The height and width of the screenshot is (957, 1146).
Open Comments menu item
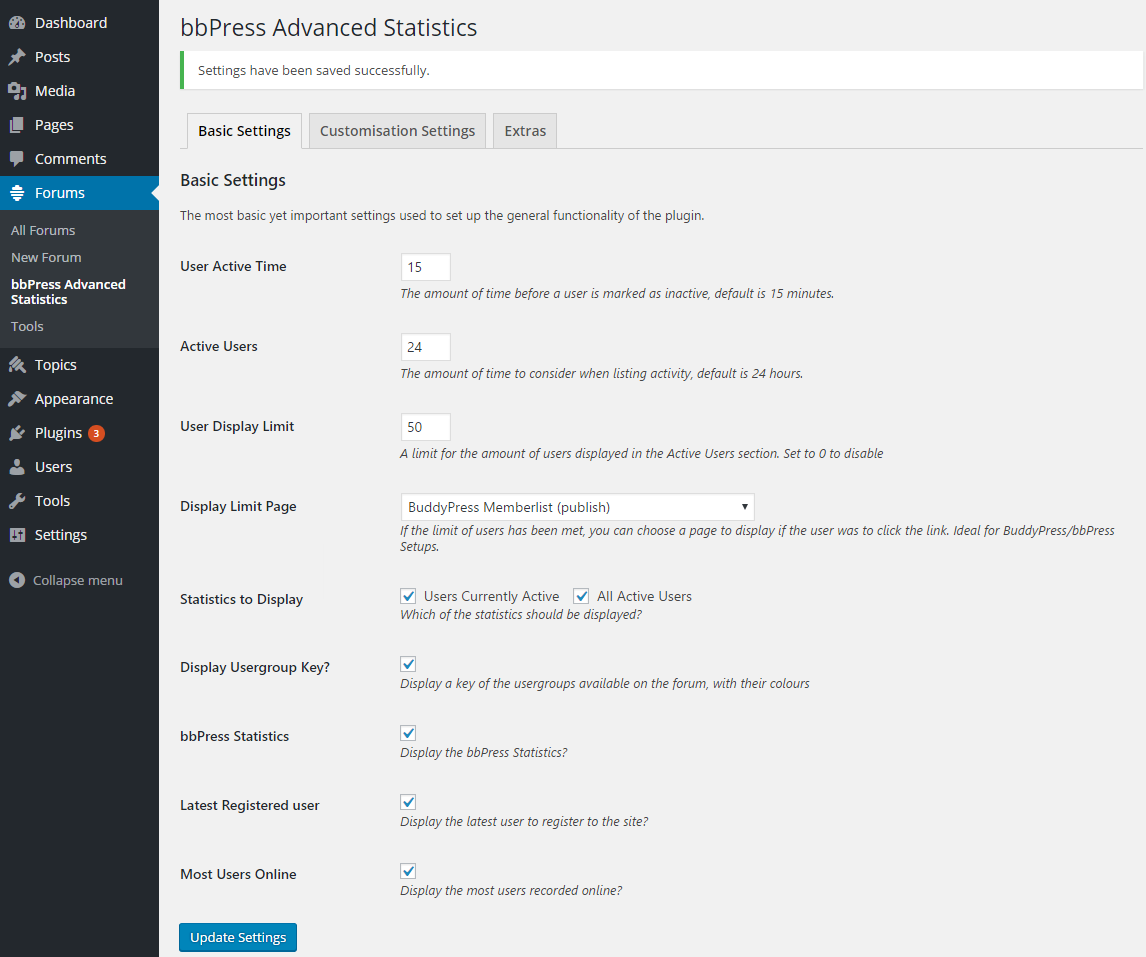click(x=79, y=159)
